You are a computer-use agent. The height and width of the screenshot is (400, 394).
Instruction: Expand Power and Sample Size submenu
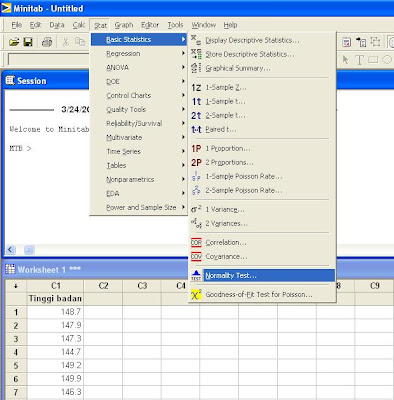pos(139,207)
